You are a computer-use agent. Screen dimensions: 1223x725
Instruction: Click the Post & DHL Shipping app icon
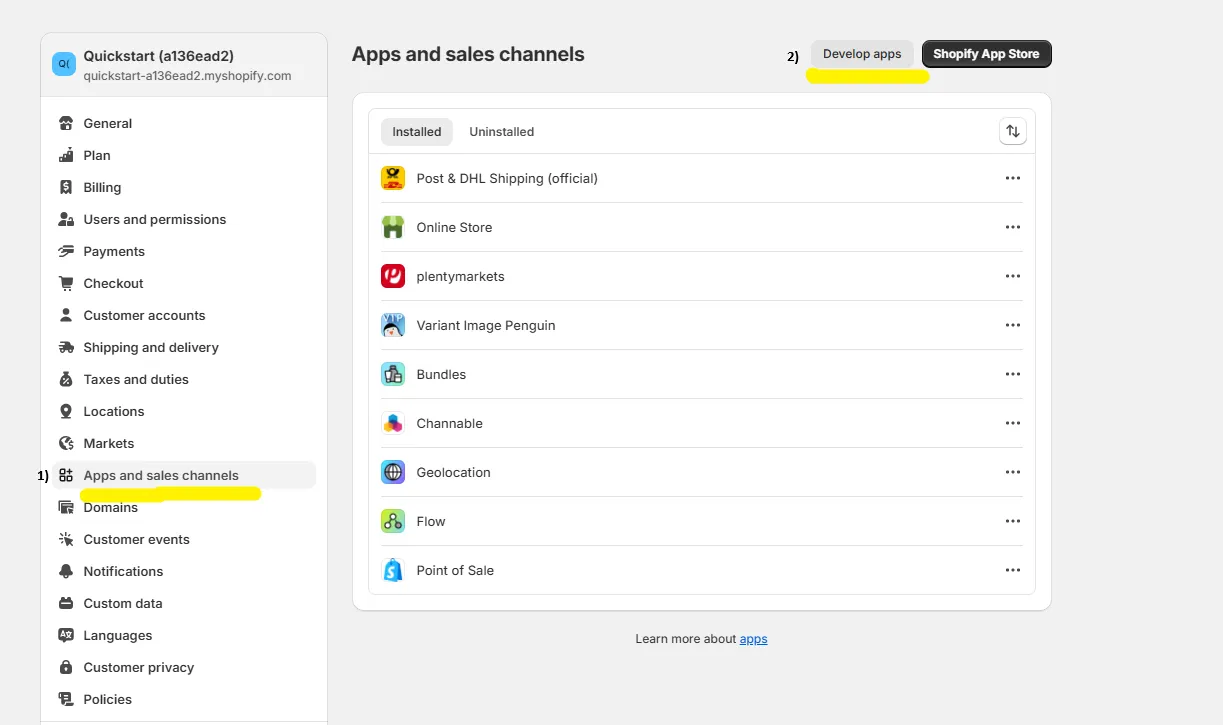393,178
